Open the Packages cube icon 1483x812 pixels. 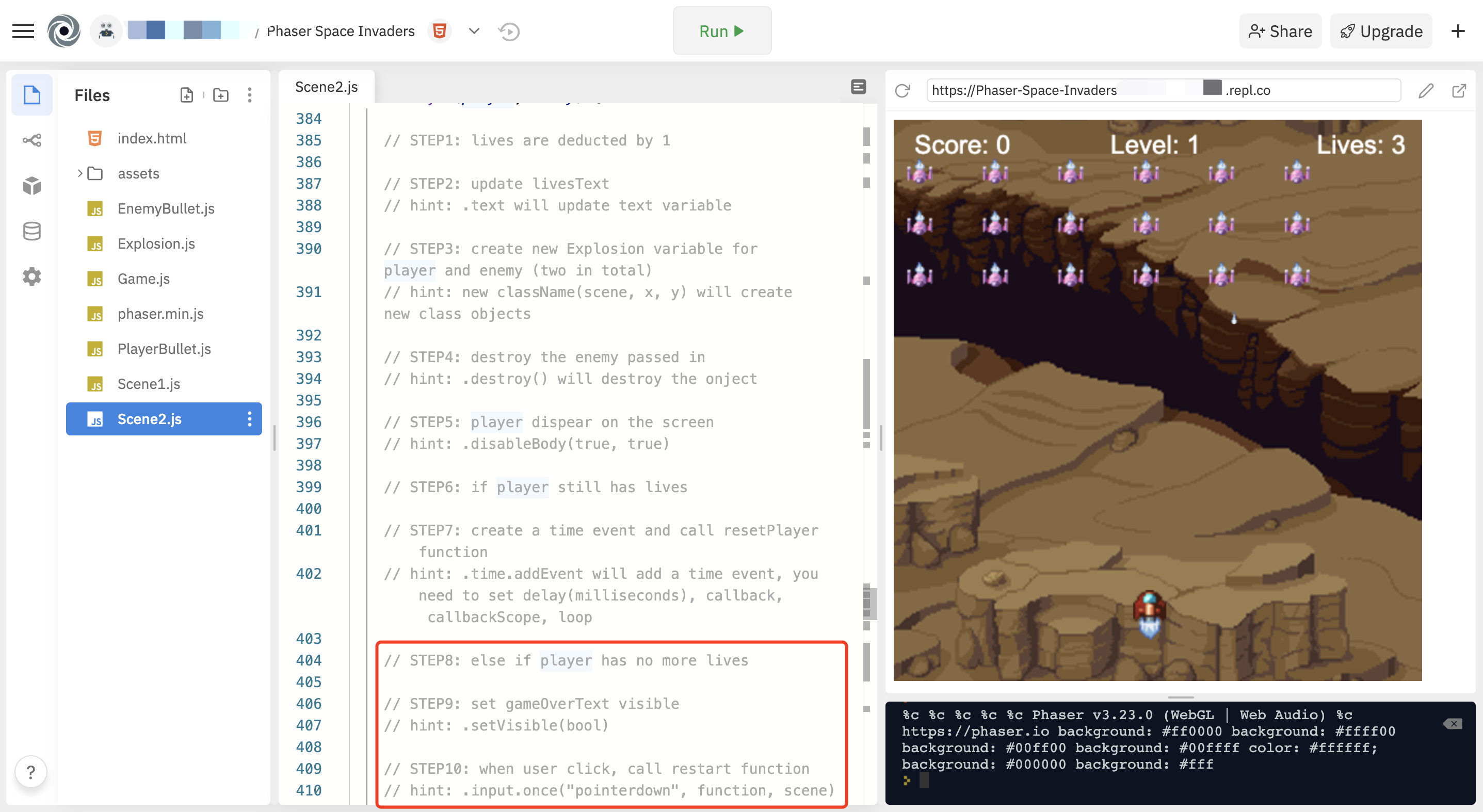coord(31,185)
